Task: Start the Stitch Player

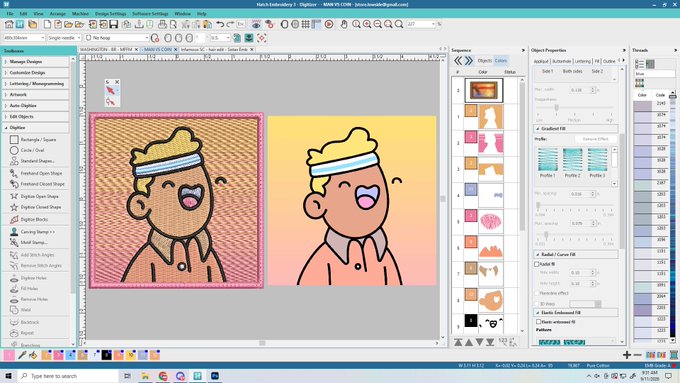Action: point(329,24)
